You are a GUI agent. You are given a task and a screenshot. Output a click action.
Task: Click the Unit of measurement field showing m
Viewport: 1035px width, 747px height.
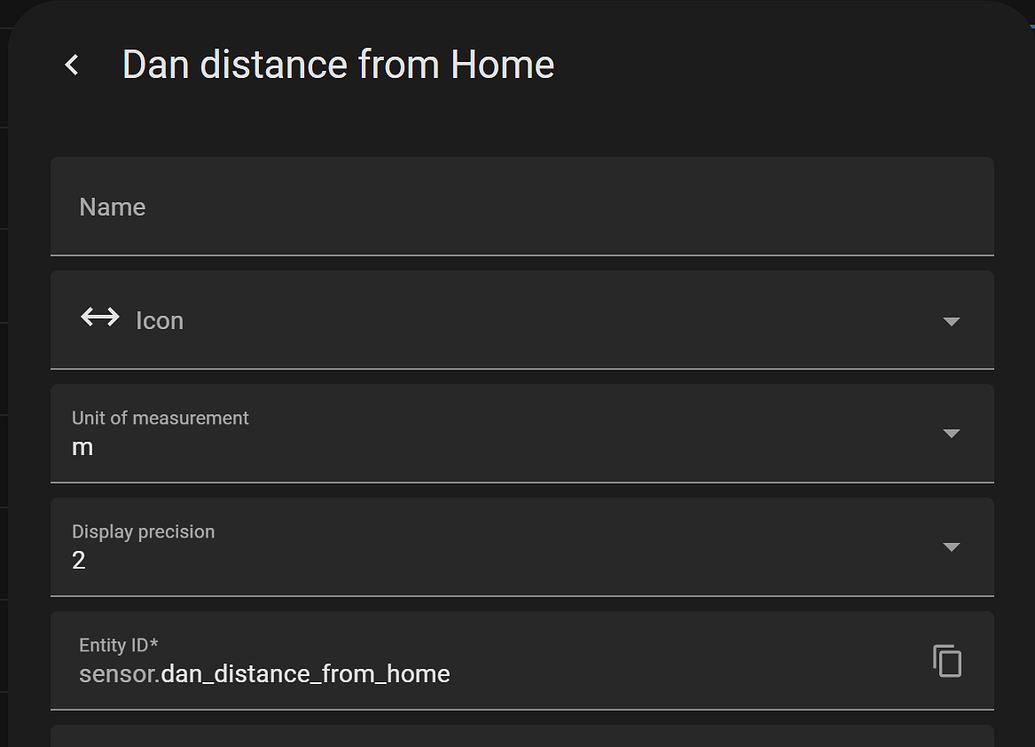tap(400, 434)
